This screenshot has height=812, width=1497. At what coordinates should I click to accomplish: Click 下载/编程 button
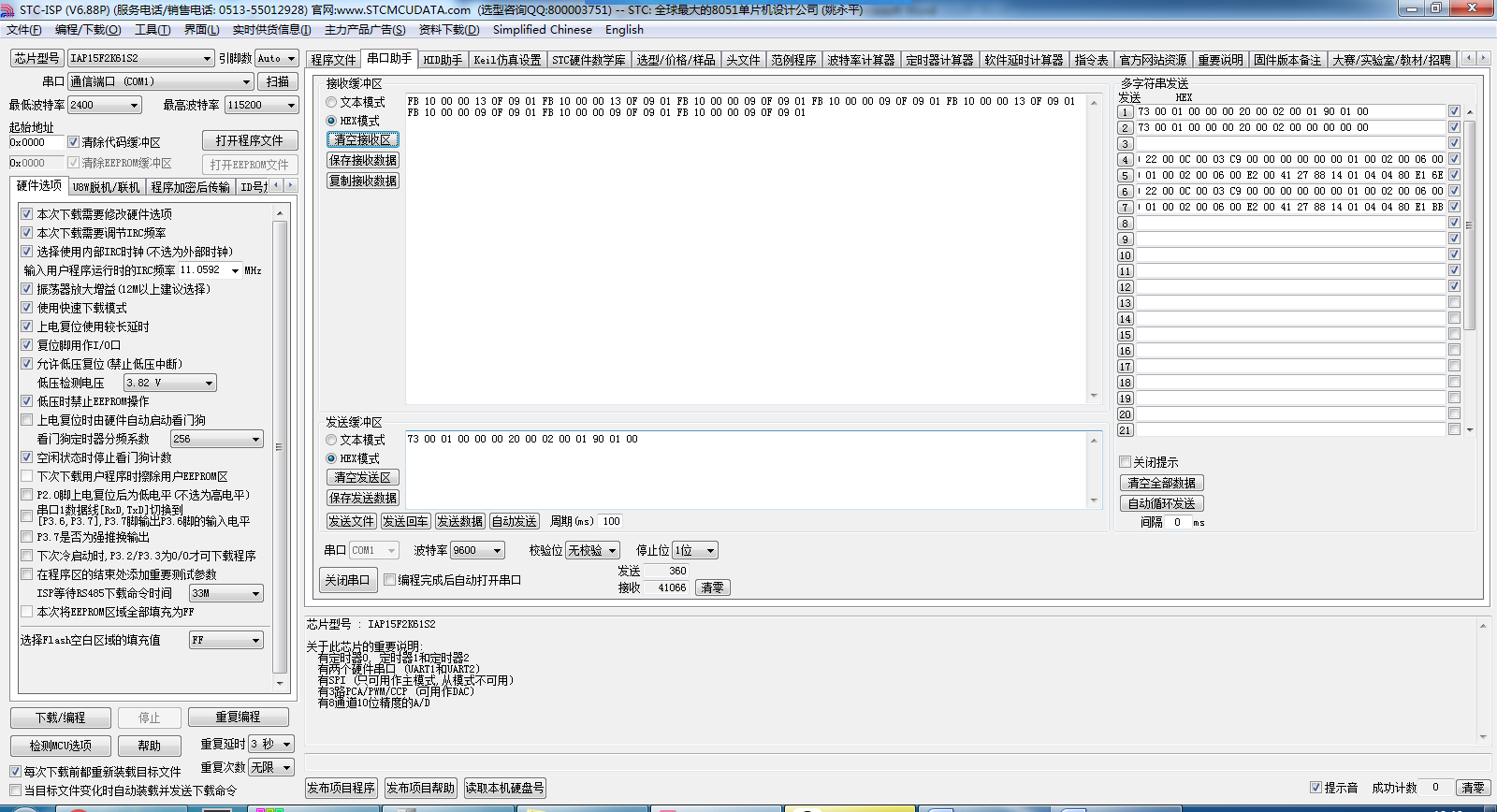pyautogui.click(x=60, y=718)
